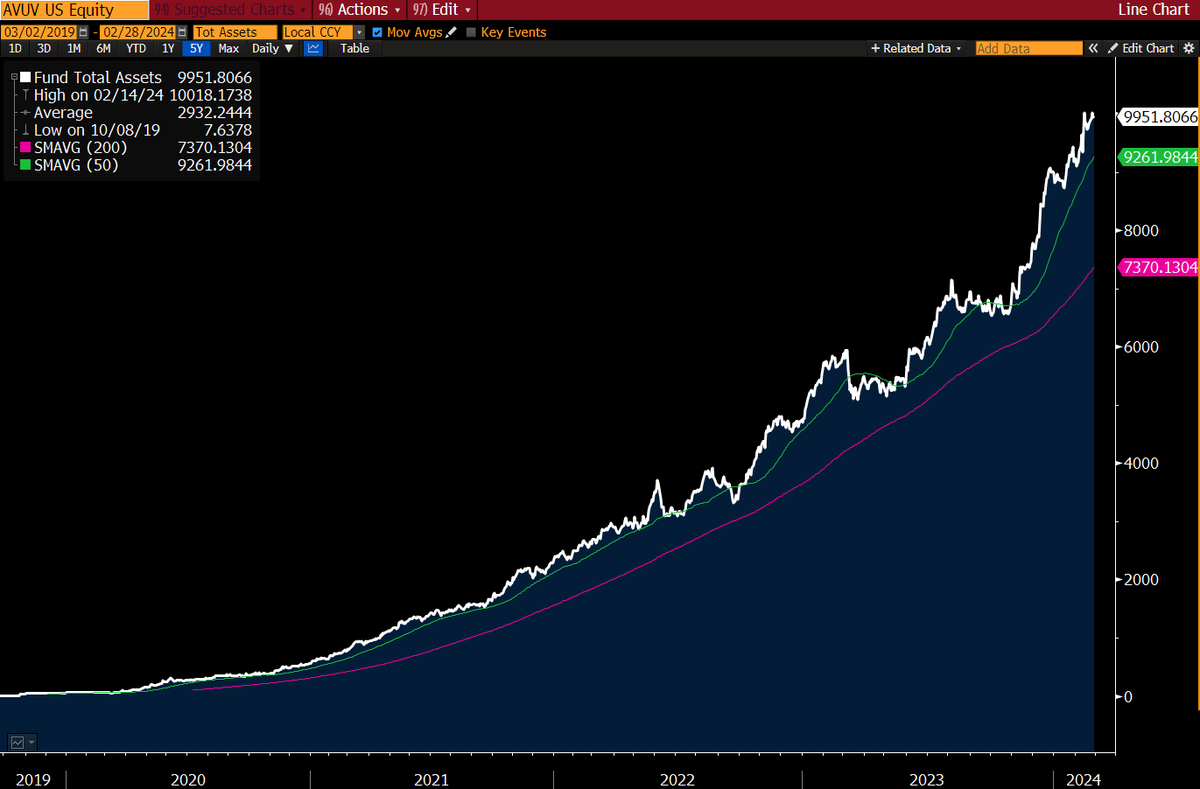The image size is (1200, 789).
Task: Click the Edit Chart pencil icon
Action: point(1113,48)
